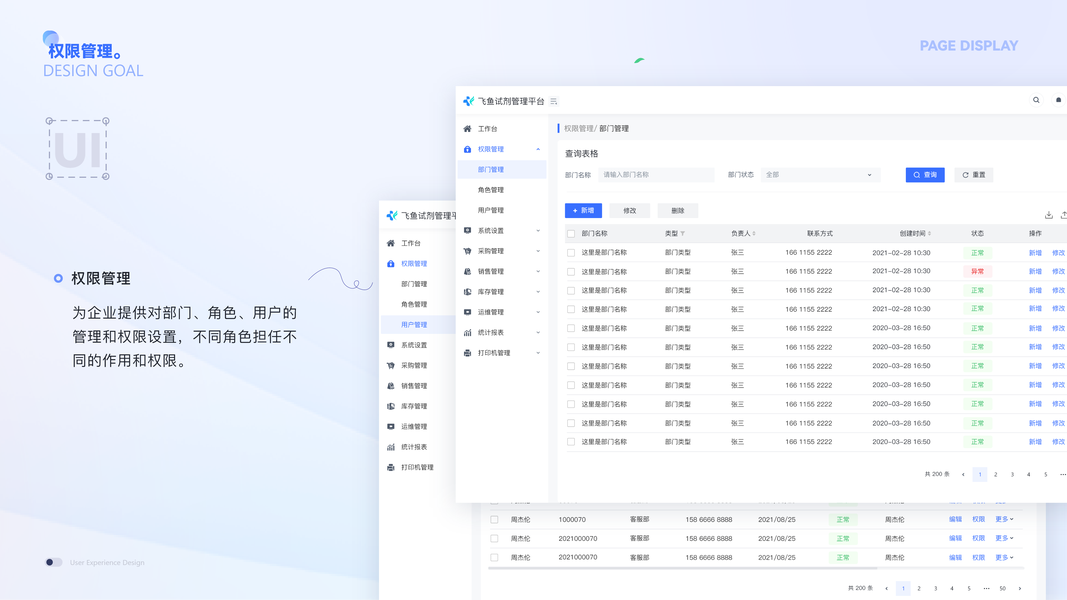Open notifications bell icon in top bar
This screenshot has height=600, width=1067.
click(x=1058, y=100)
